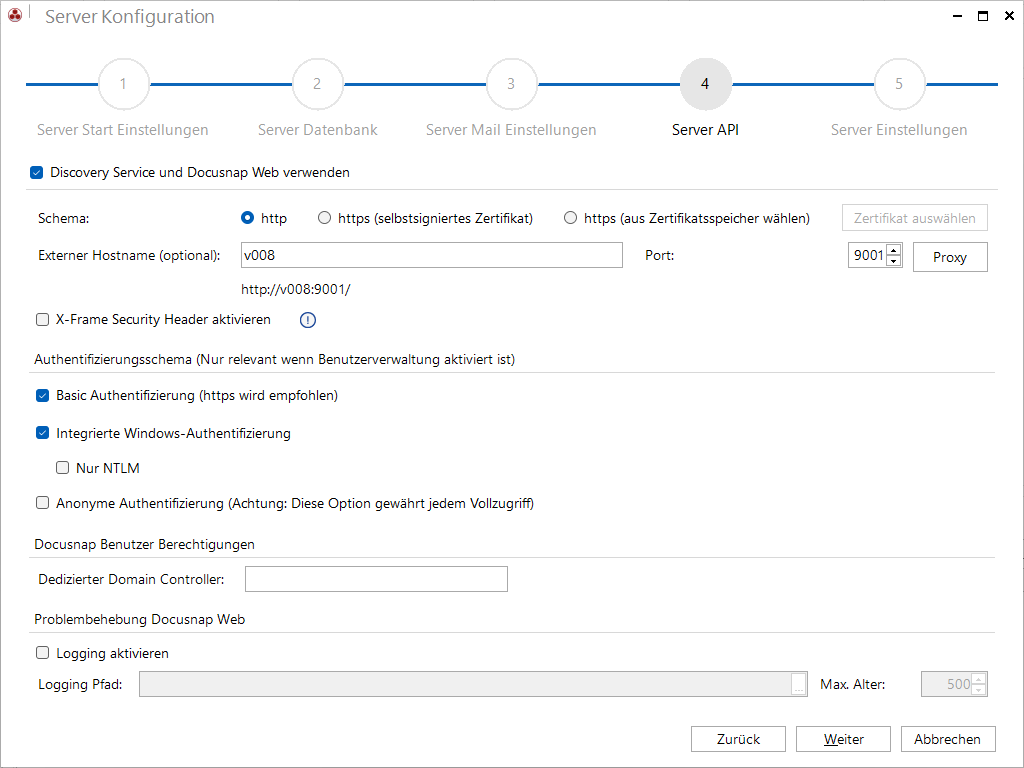The image size is (1024, 768).
Task: Click the Max. Alter up arrow
Action: [x=978, y=679]
